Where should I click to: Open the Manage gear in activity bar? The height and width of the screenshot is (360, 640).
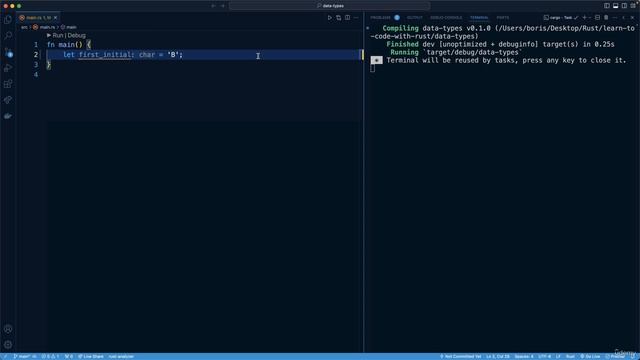[x=8, y=344]
